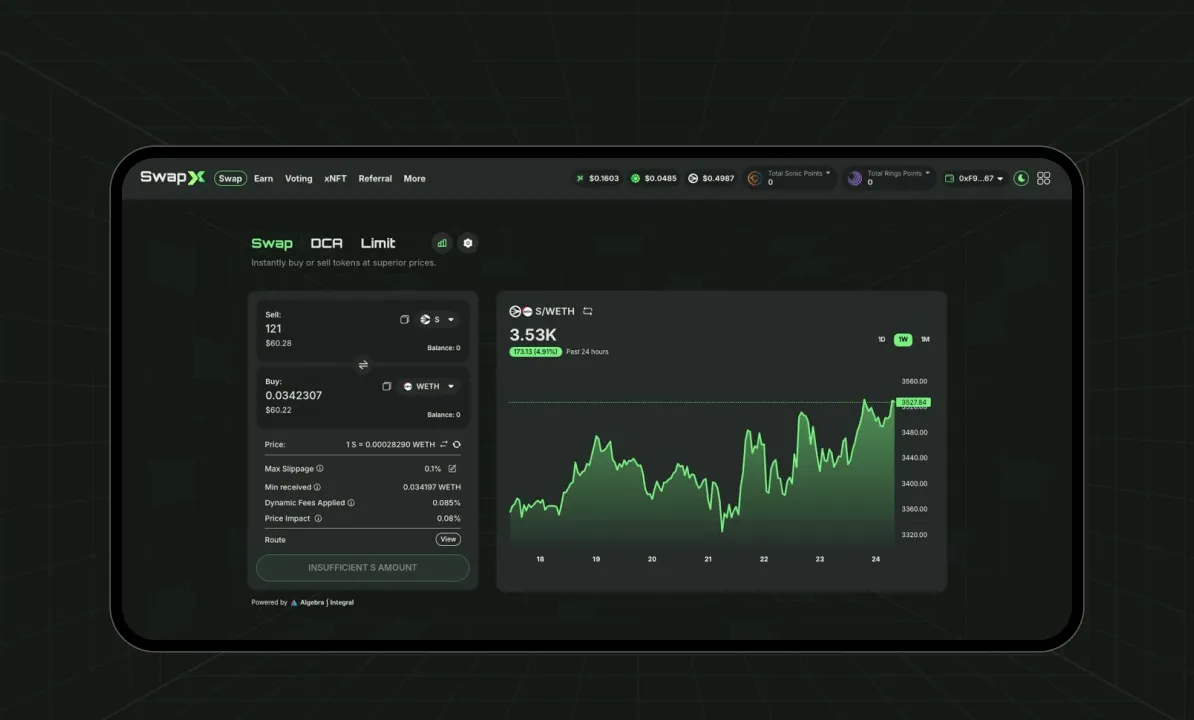The image size is (1194, 720).
Task: Show Min received info tooltip
Action: pyautogui.click(x=318, y=487)
